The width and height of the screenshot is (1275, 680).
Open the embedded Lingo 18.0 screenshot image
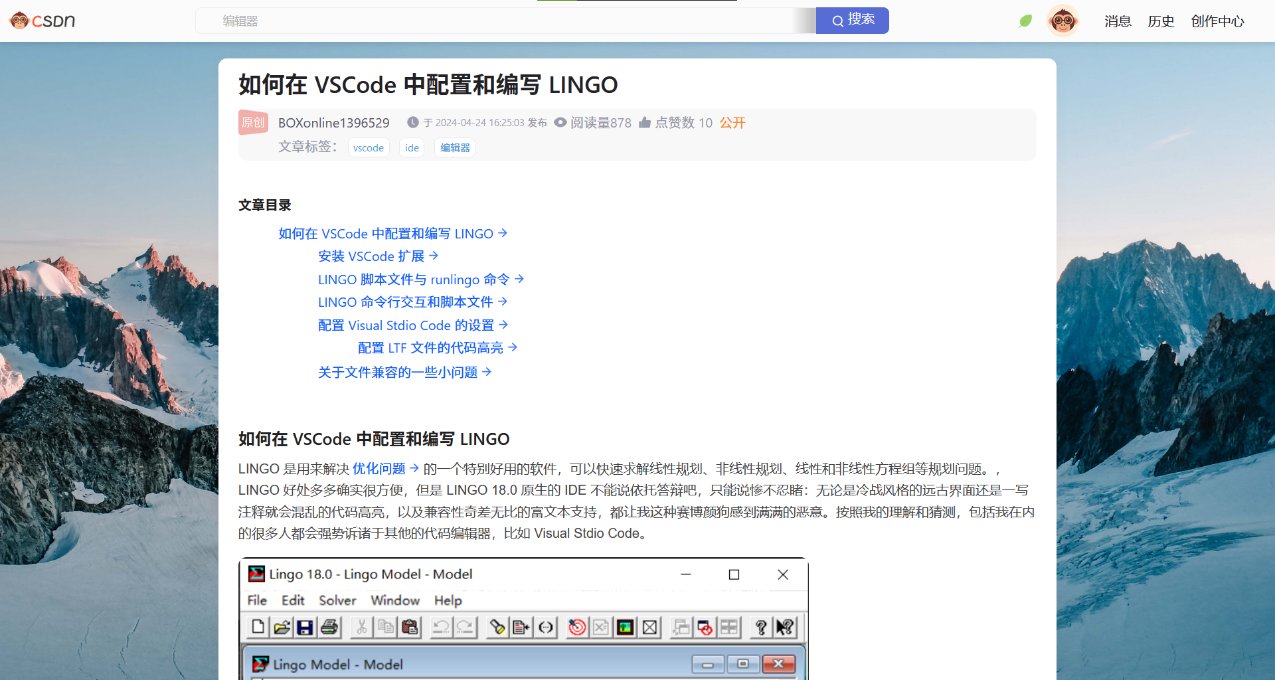(x=523, y=619)
